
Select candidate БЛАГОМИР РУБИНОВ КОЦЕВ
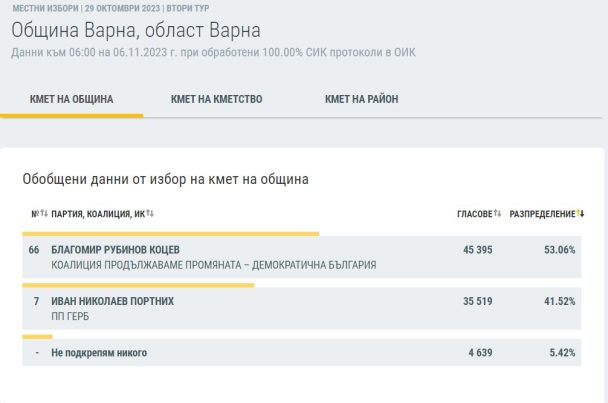tap(116, 249)
